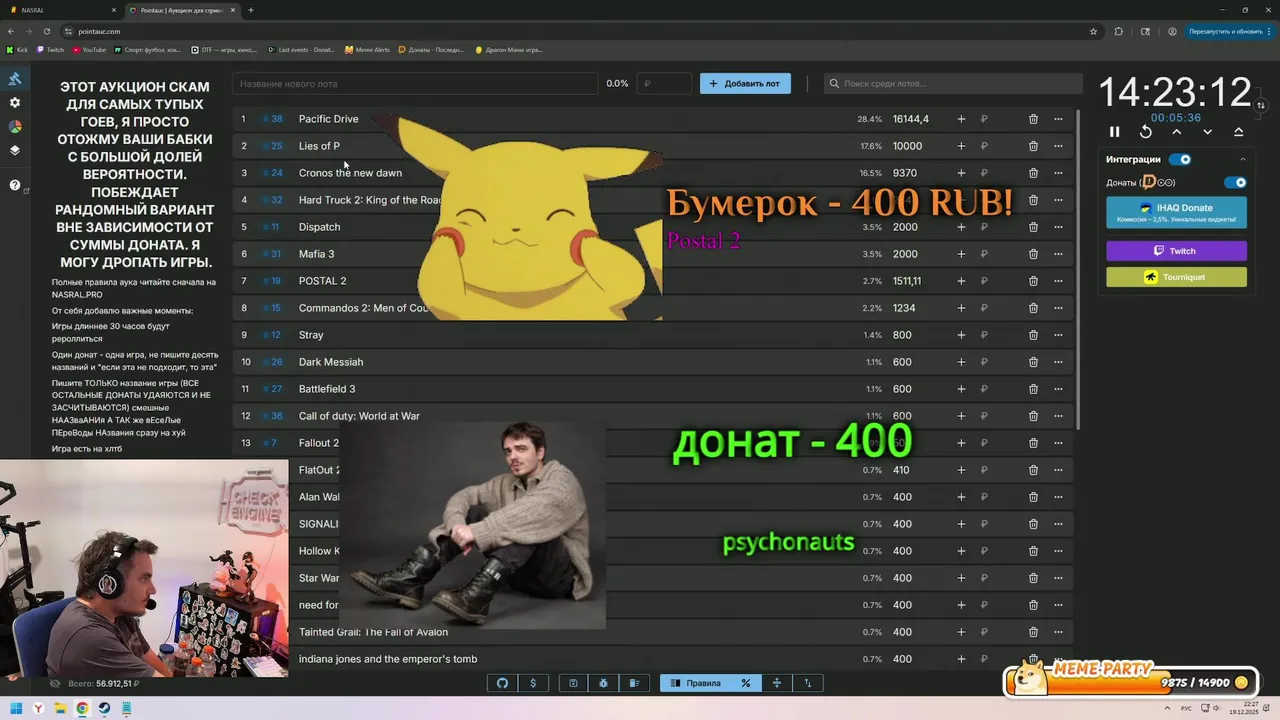Click the Добавить лот button
Image resolution: width=1280 pixels, height=720 pixels.
pos(745,84)
